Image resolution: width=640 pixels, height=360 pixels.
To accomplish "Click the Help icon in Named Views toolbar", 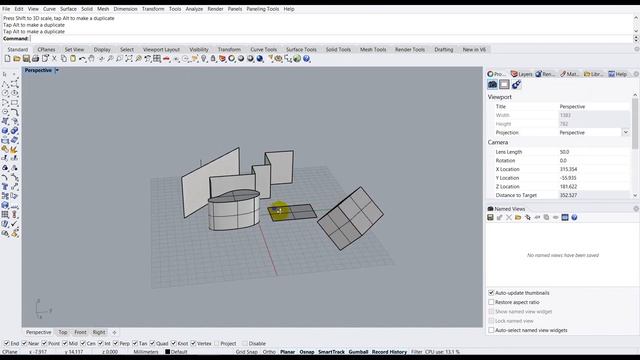I will (574, 218).
